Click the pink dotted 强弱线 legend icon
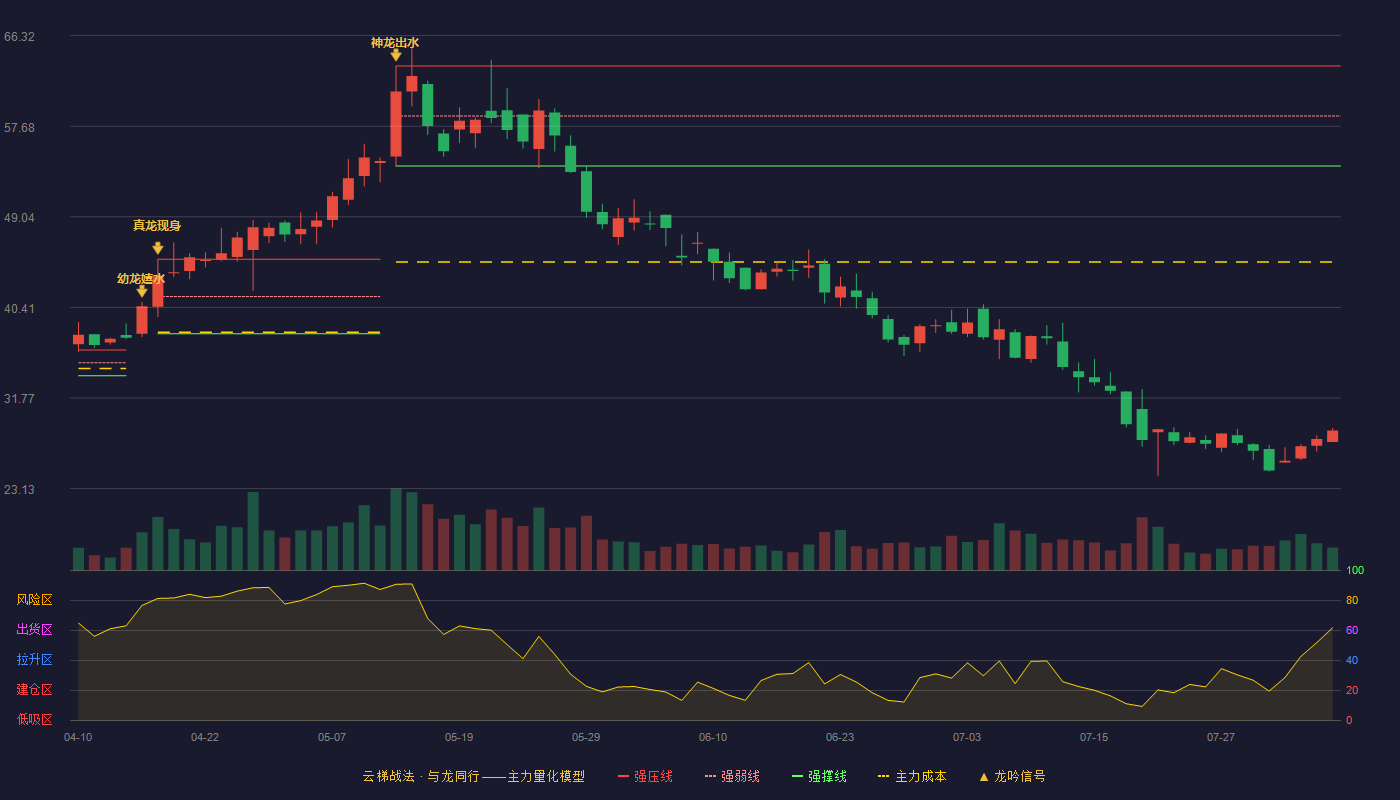 tap(711, 776)
